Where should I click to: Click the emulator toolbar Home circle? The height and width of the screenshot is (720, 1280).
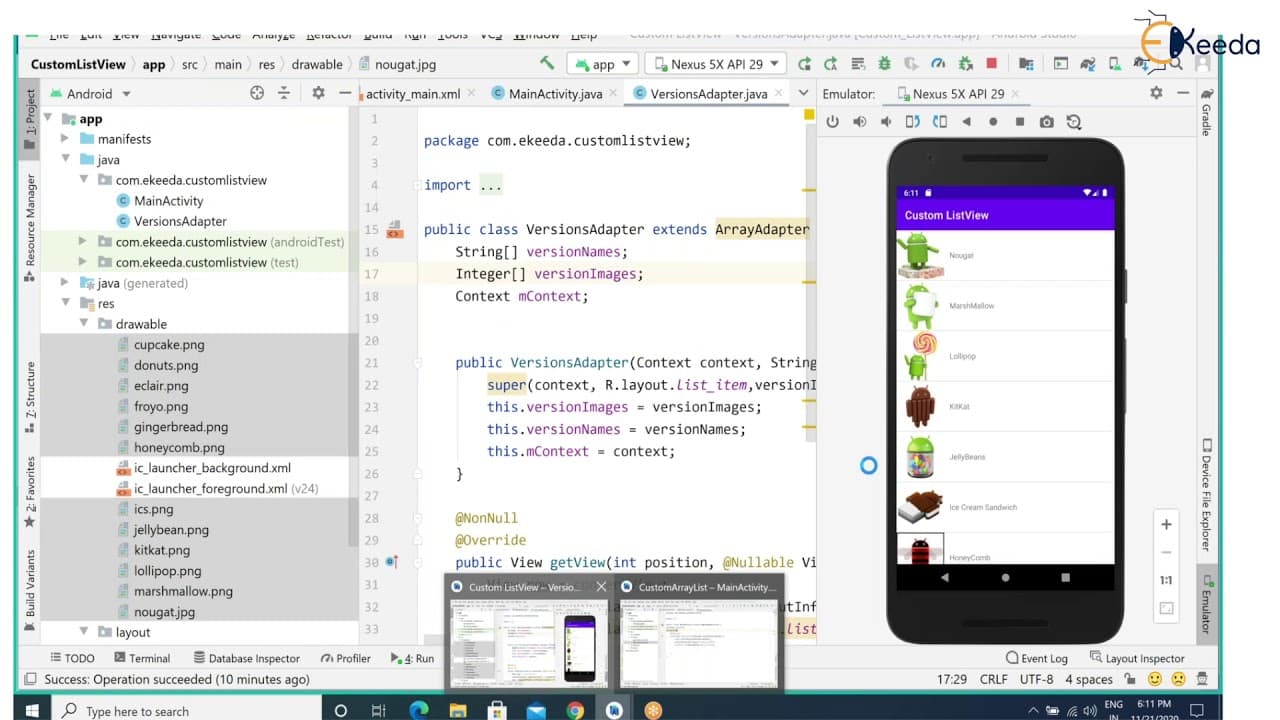coord(993,122)
